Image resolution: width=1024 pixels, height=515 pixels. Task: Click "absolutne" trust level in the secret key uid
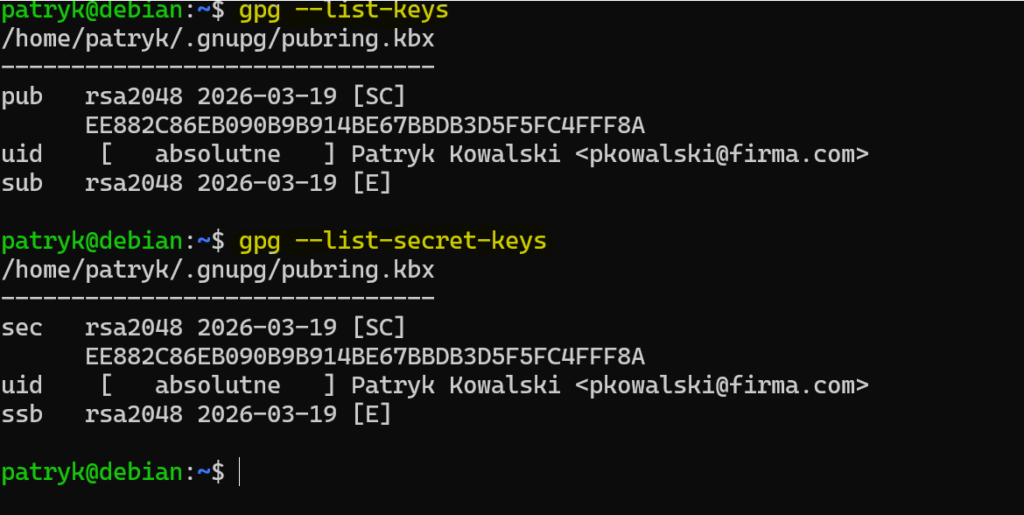point(218,386)
